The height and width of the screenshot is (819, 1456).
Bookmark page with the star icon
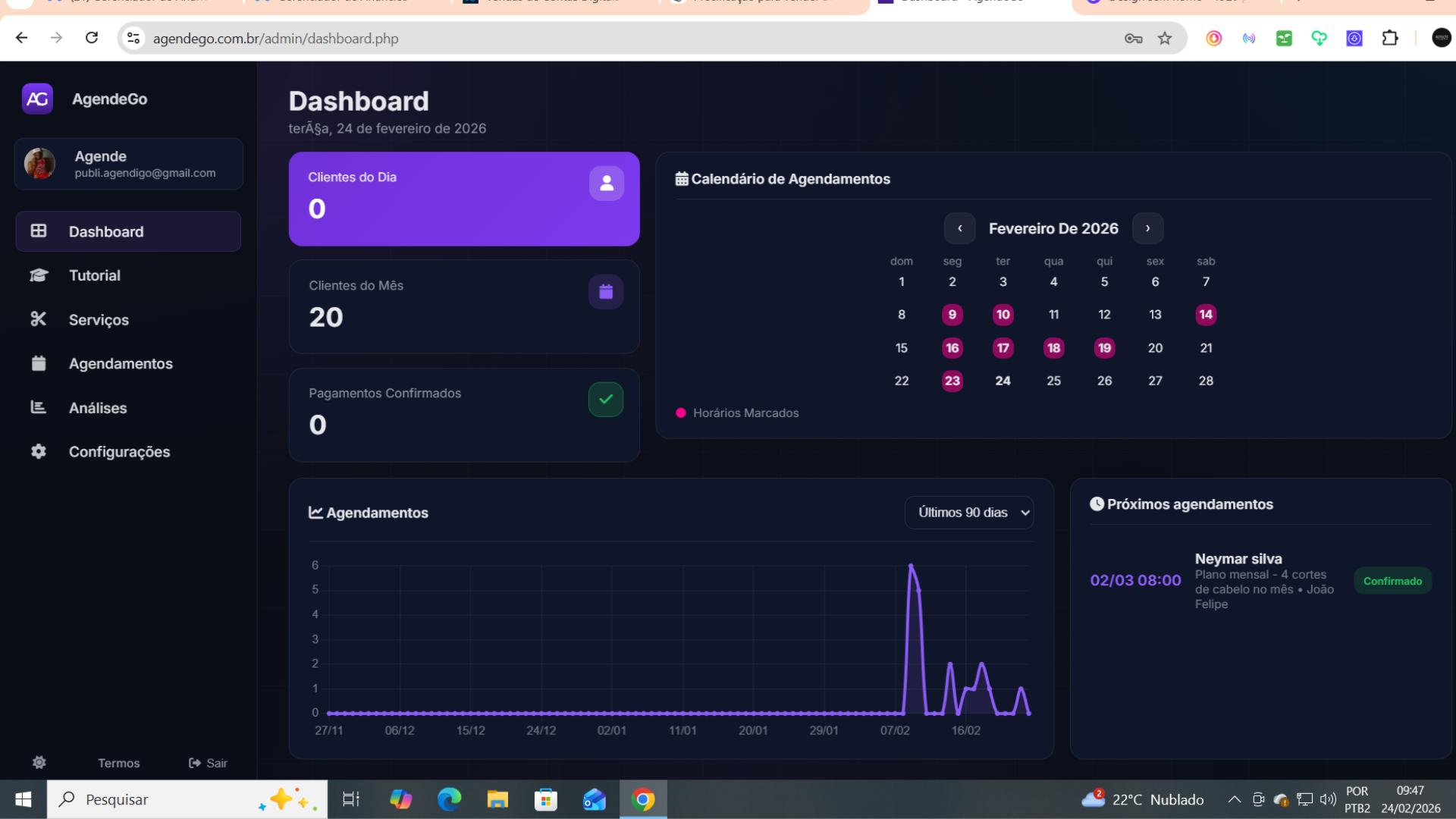1165,38
